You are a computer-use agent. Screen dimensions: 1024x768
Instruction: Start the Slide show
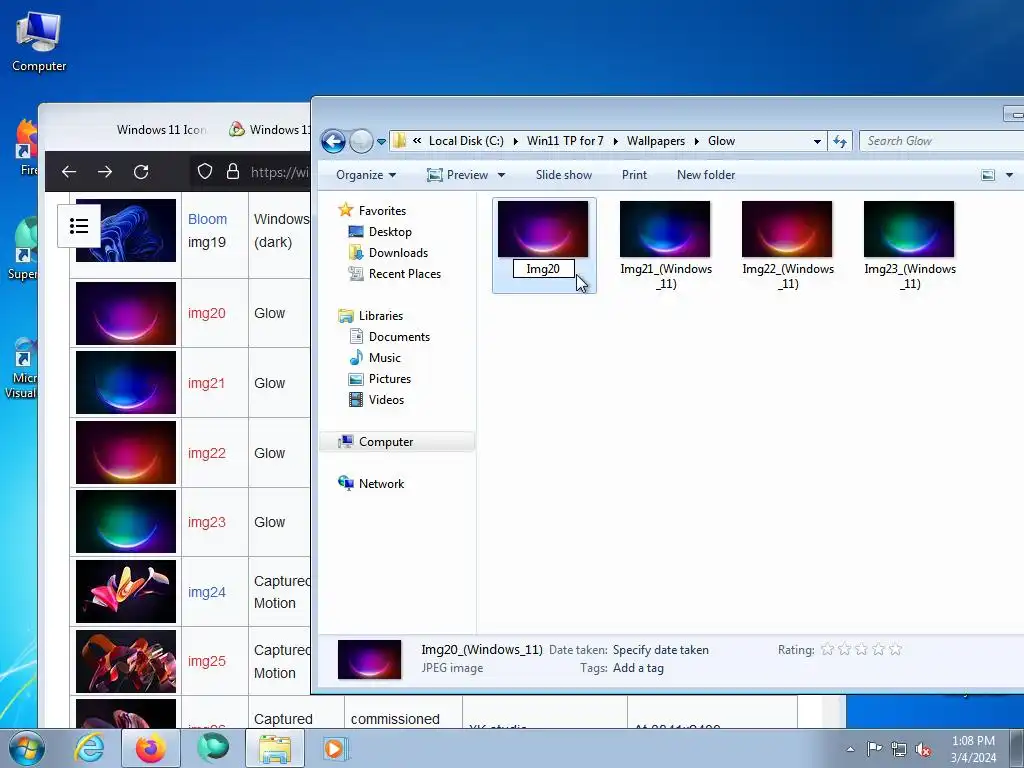coord(564,175)
